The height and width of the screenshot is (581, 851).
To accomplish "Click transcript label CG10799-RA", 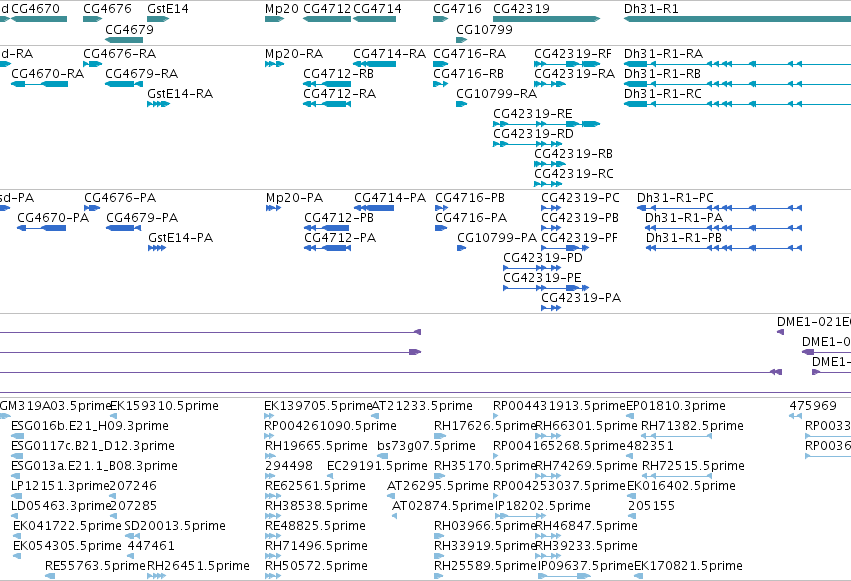I will pos(496,93).
